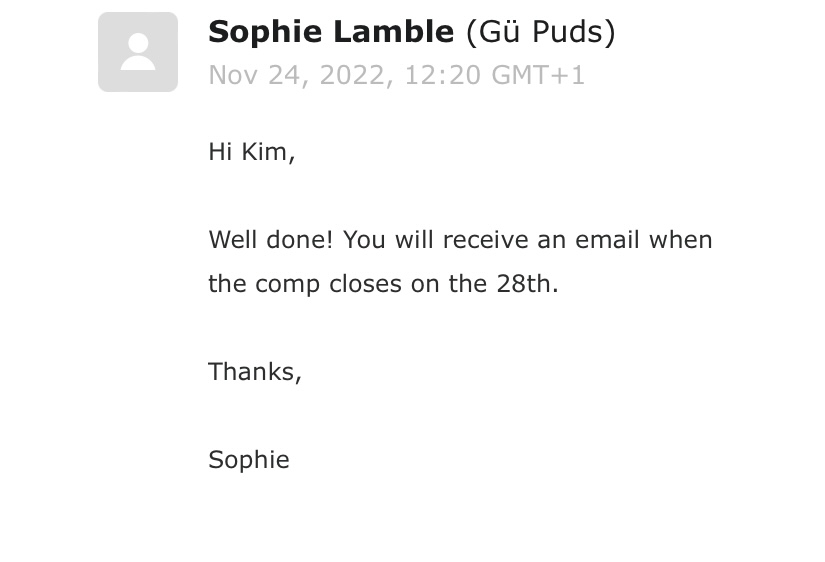
Task: Click the name "Kim" in greeting
Action: tap(267, 152)
